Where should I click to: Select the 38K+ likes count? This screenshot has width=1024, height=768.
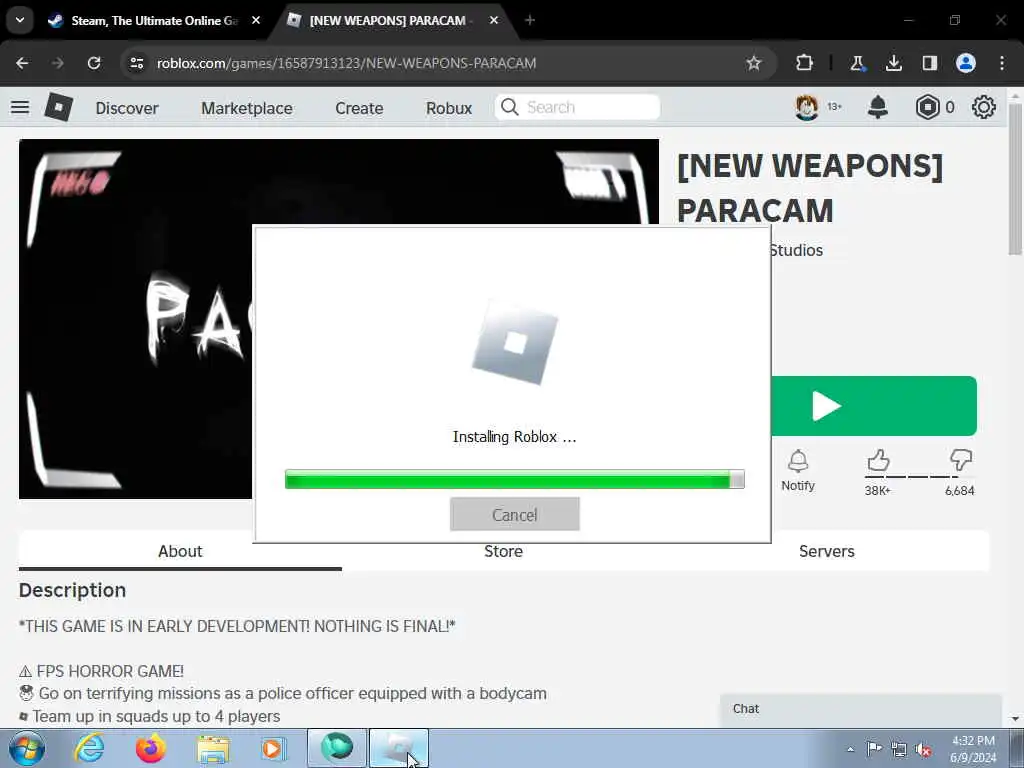click(878, 490)
